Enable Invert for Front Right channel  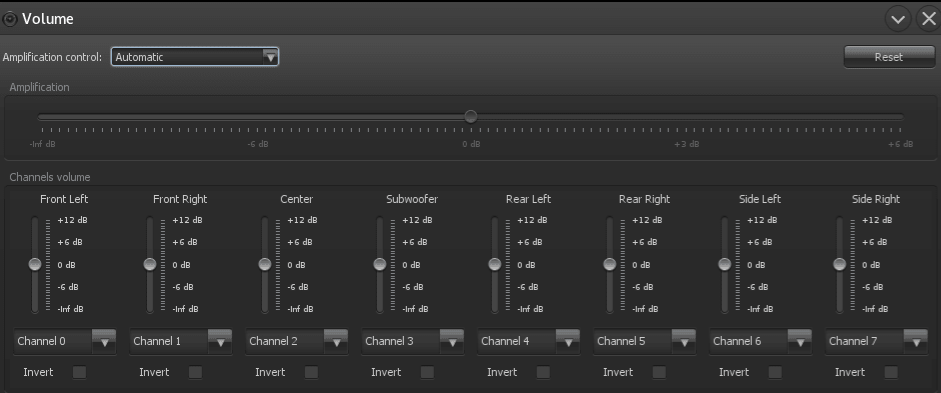tap(195, 372)
